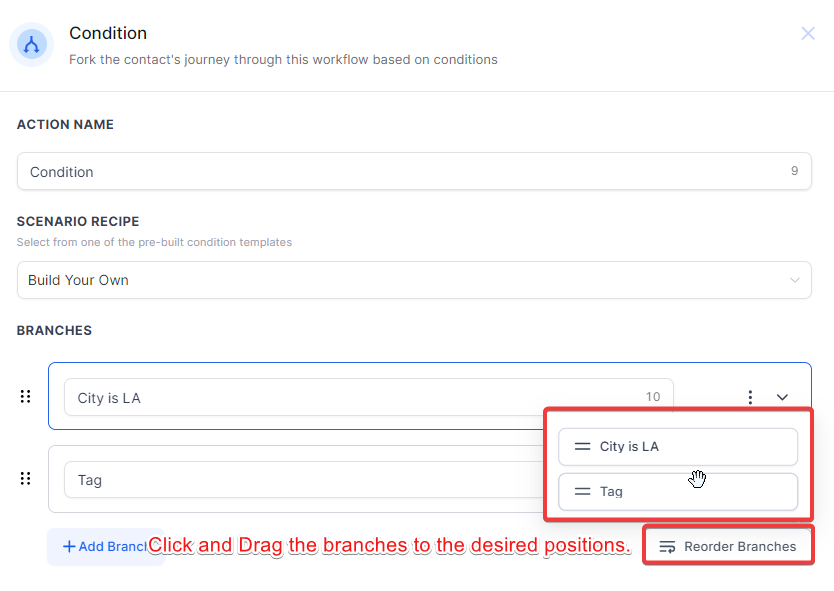
Task: Click the Tag branch name field
Action: click(x=300, y=480)
